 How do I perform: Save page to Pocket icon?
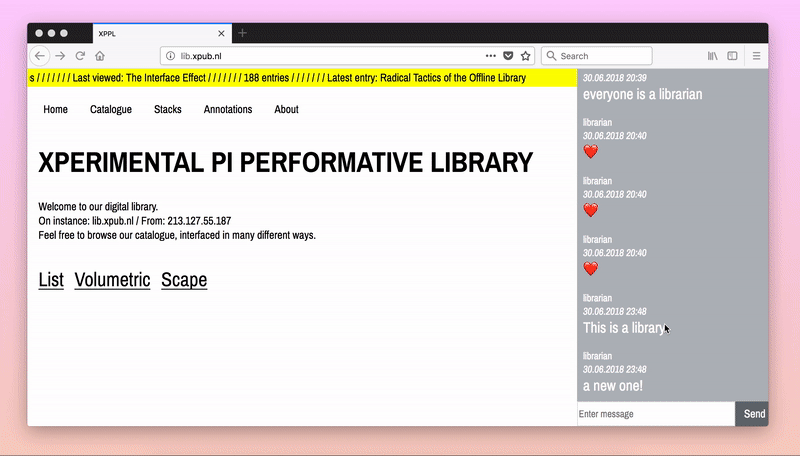point(508,56)
